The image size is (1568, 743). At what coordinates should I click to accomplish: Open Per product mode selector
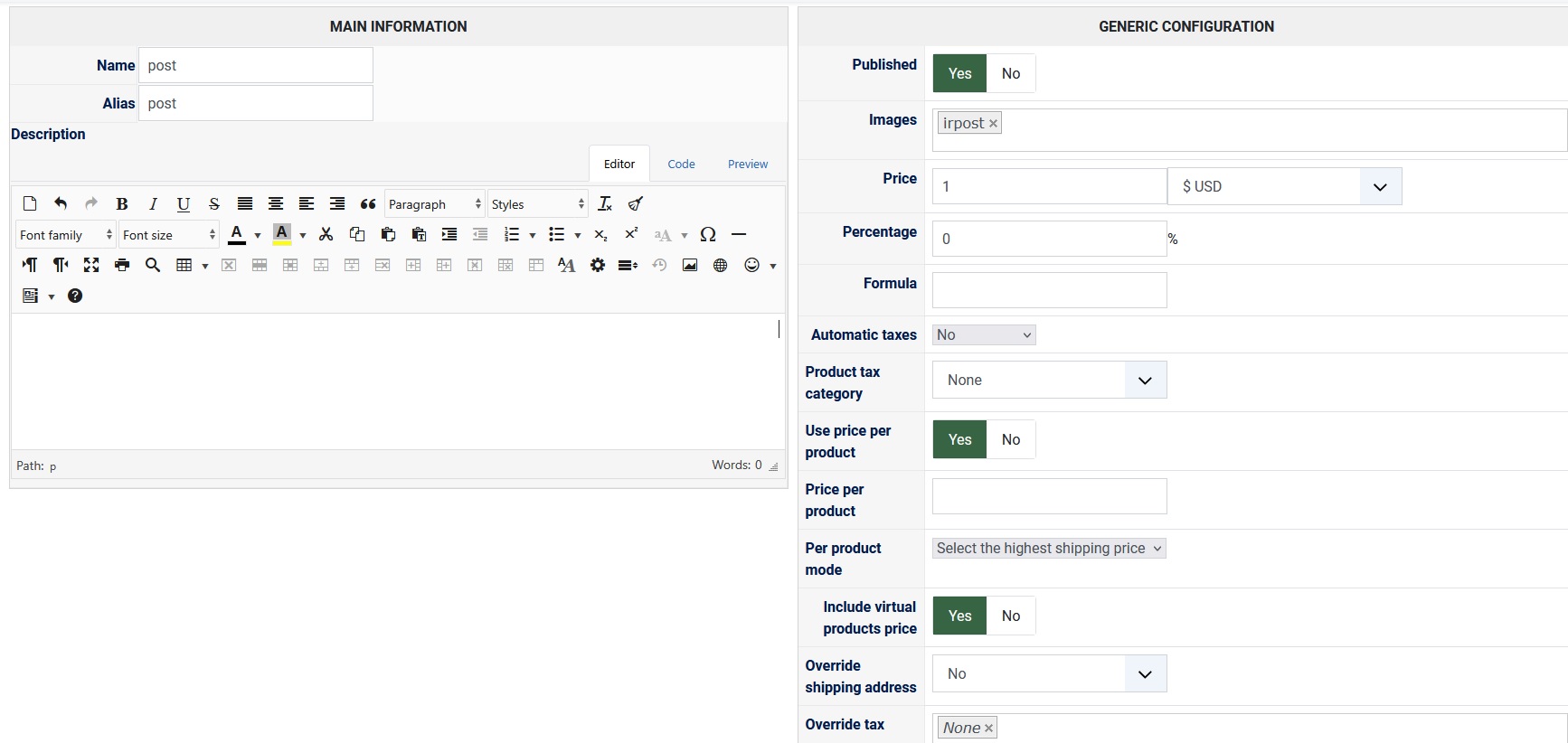1049,549
